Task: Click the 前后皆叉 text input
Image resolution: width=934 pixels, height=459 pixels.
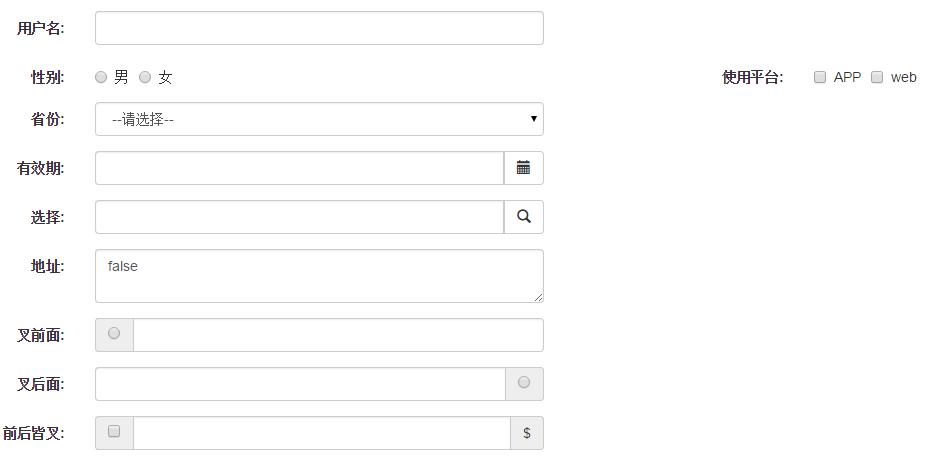Action: tap(322, 433)
